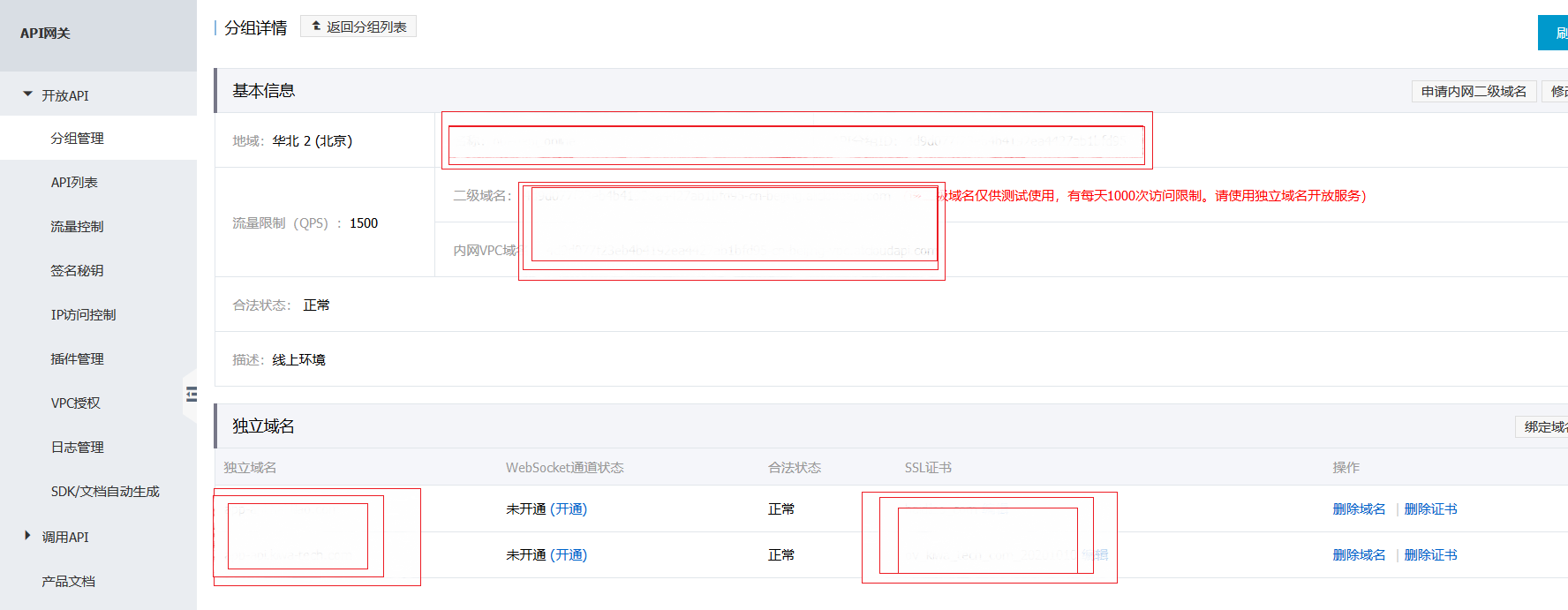This screenshot has width=1568, height=610.
Task: Go to 流量控制 page
Action: [78, 227]
